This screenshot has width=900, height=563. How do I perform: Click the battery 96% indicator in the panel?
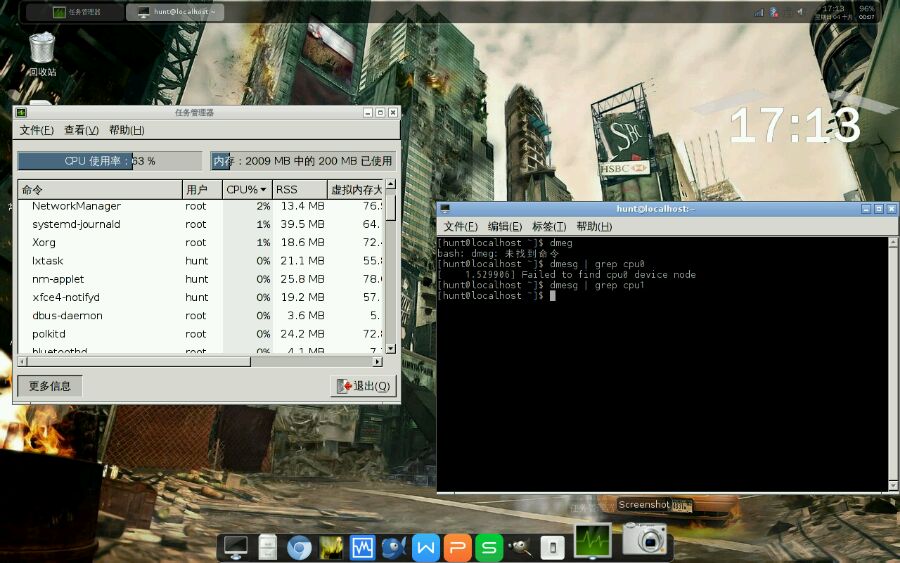coord(866,12)
